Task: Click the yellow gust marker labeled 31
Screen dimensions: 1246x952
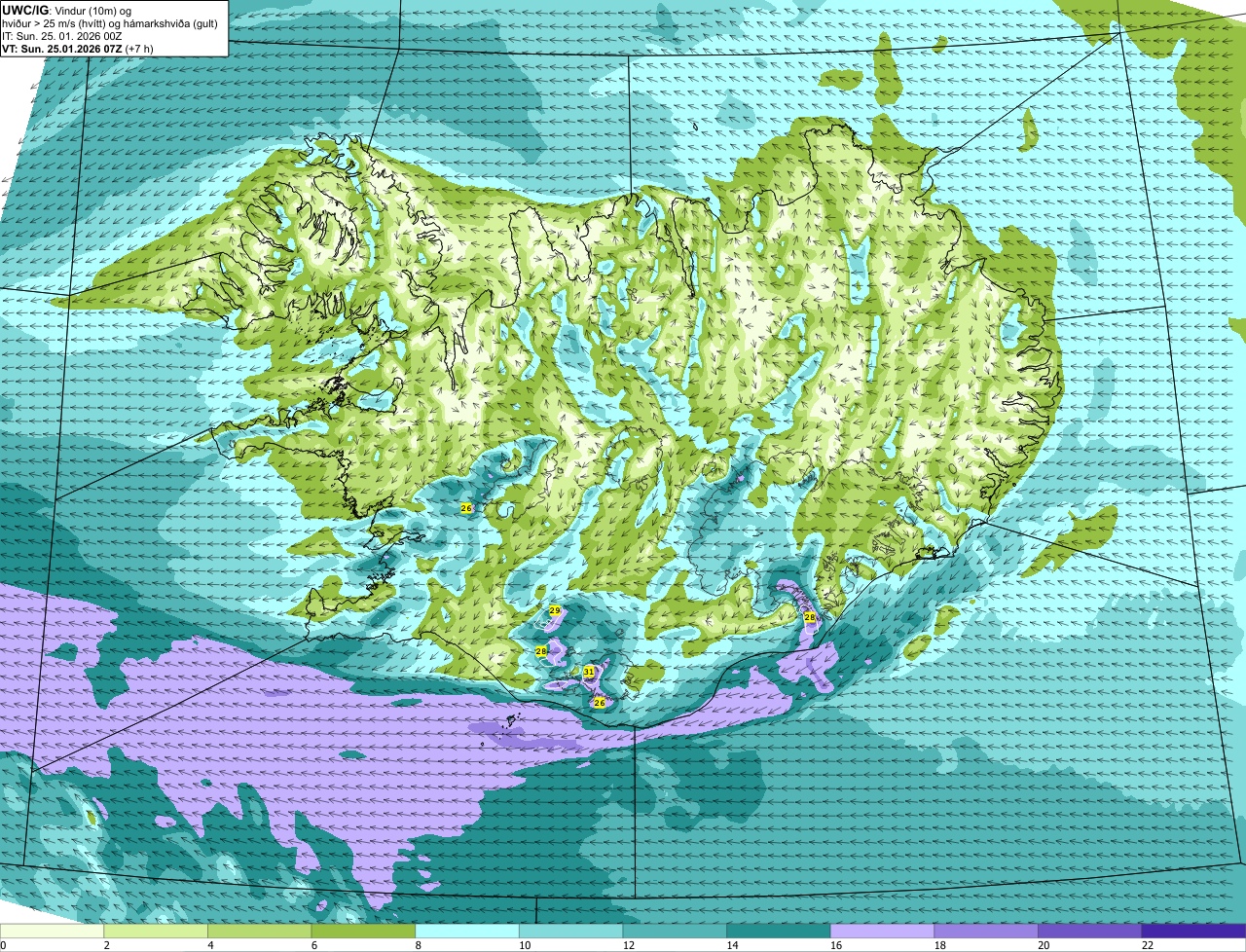Action: (589, 672)
